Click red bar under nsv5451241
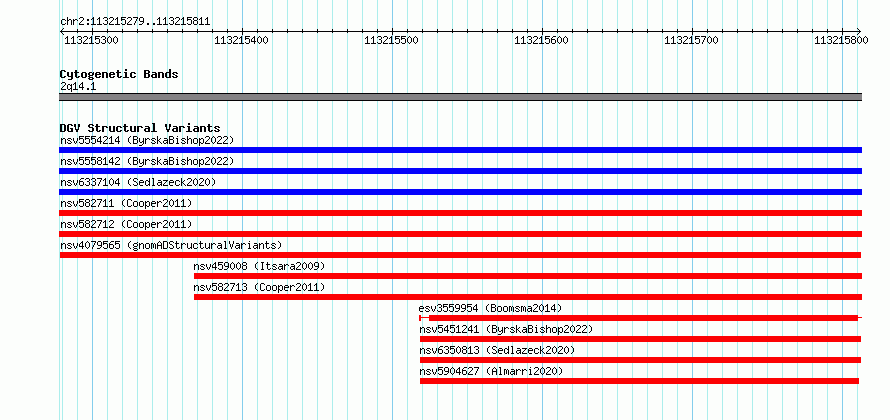 [x=640, y=339]
